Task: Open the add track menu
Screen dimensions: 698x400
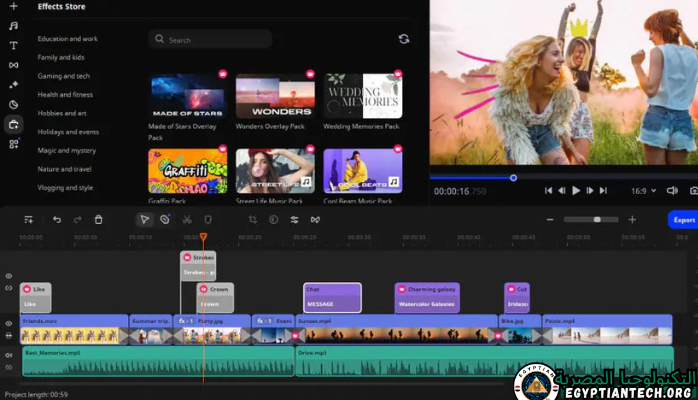Action: 28,219
